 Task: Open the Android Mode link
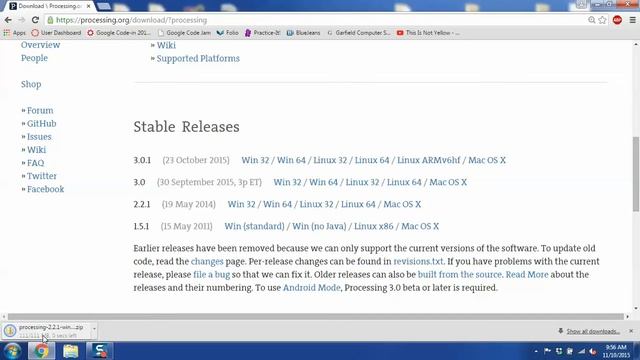(311, 287)
